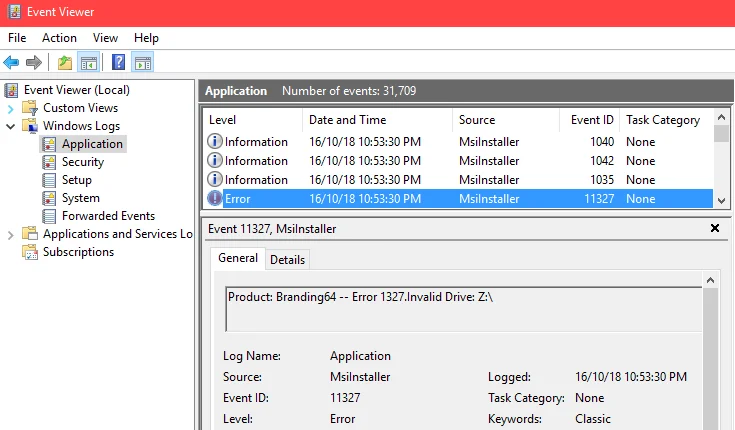Toggle the Show/Hide Action Pane icon

click(x=143, y=62)
